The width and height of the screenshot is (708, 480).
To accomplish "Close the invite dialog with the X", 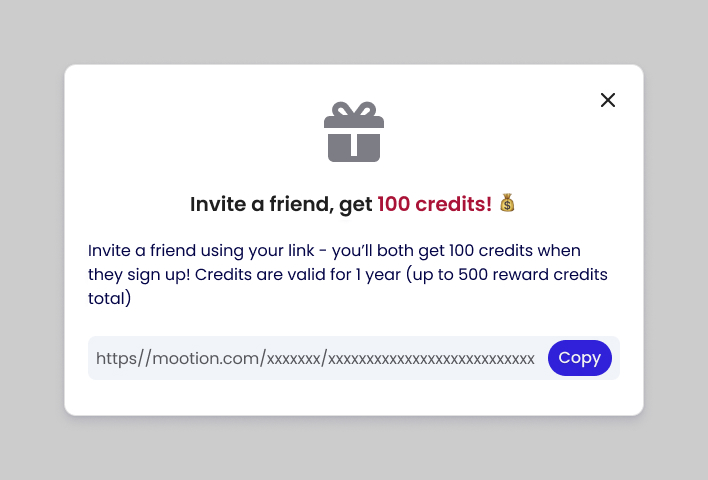I will pyautogui.click(x=607, y=100).
